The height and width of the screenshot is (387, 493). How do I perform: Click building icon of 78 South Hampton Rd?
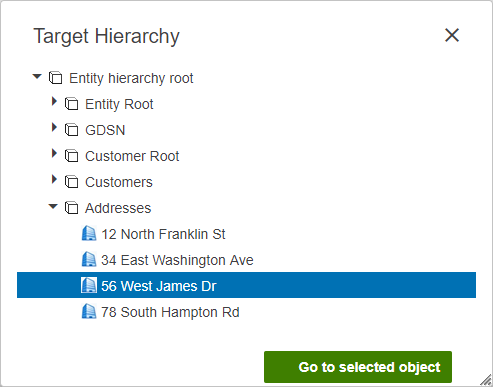click(89, 311)
